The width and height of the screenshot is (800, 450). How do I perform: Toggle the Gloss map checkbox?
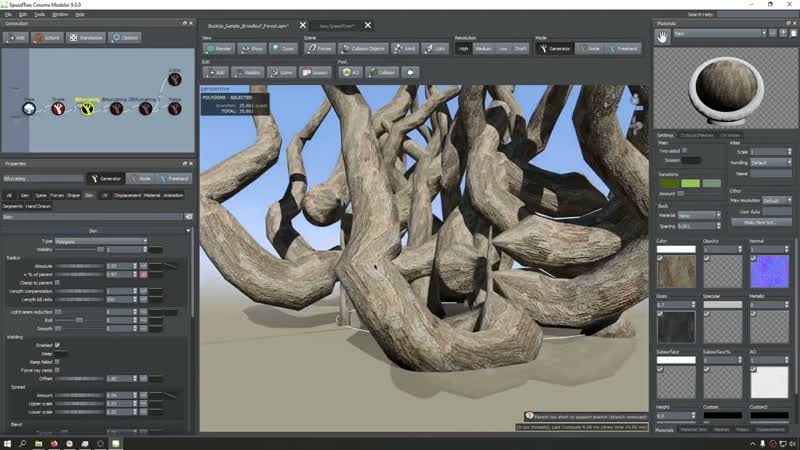tap(660, 314)
